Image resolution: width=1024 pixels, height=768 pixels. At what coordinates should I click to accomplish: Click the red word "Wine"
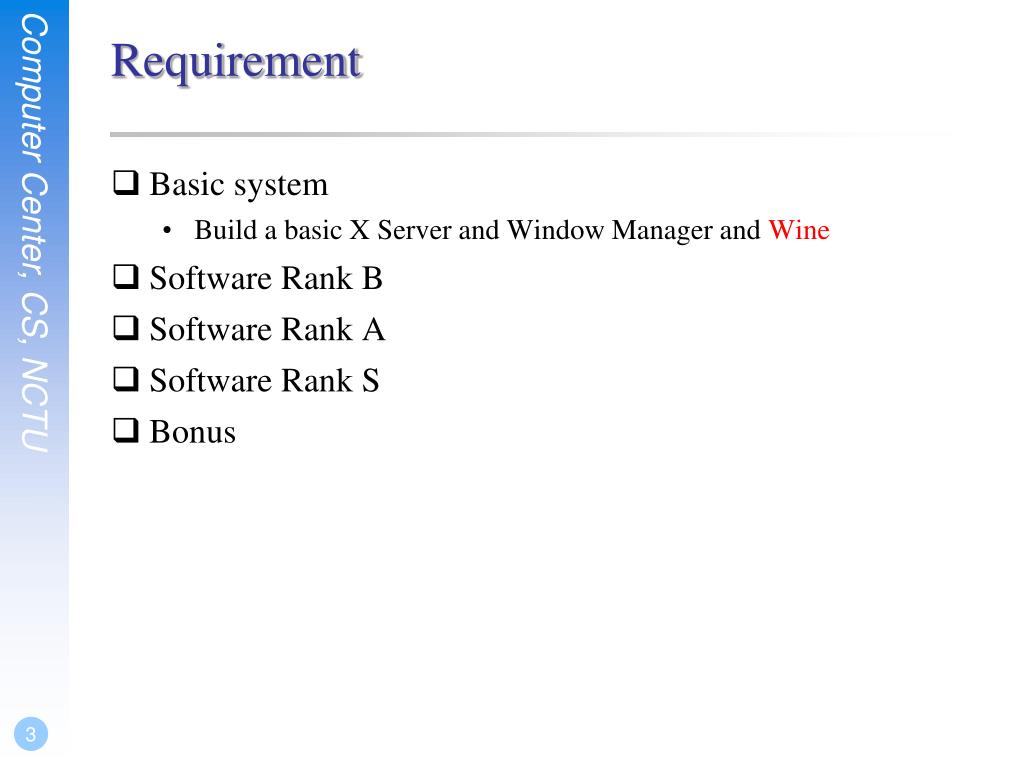pyautogui.click(x=799, y=230)
